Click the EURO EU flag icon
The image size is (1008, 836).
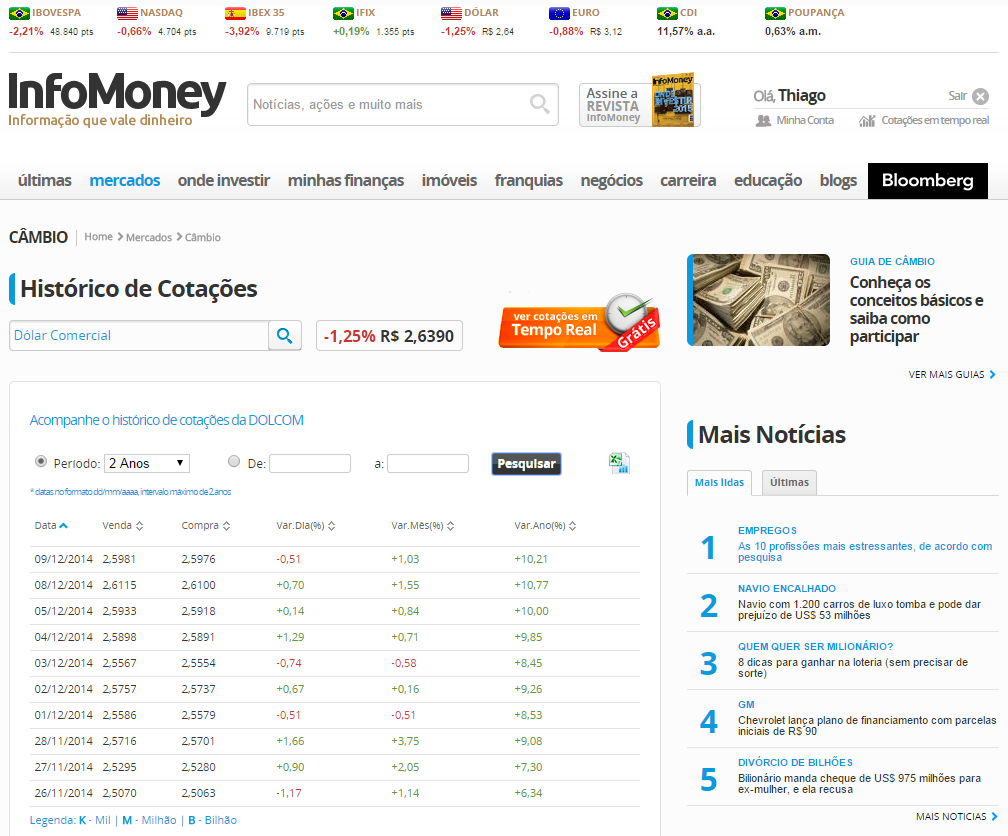coord(559,13)
